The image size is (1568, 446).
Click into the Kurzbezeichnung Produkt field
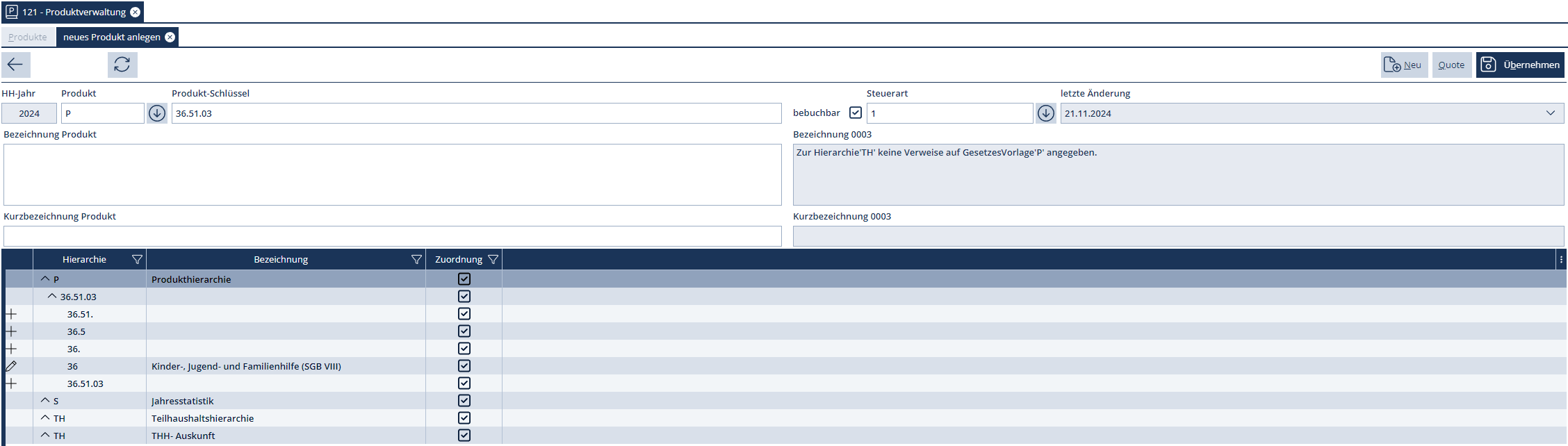click(392, 236)
